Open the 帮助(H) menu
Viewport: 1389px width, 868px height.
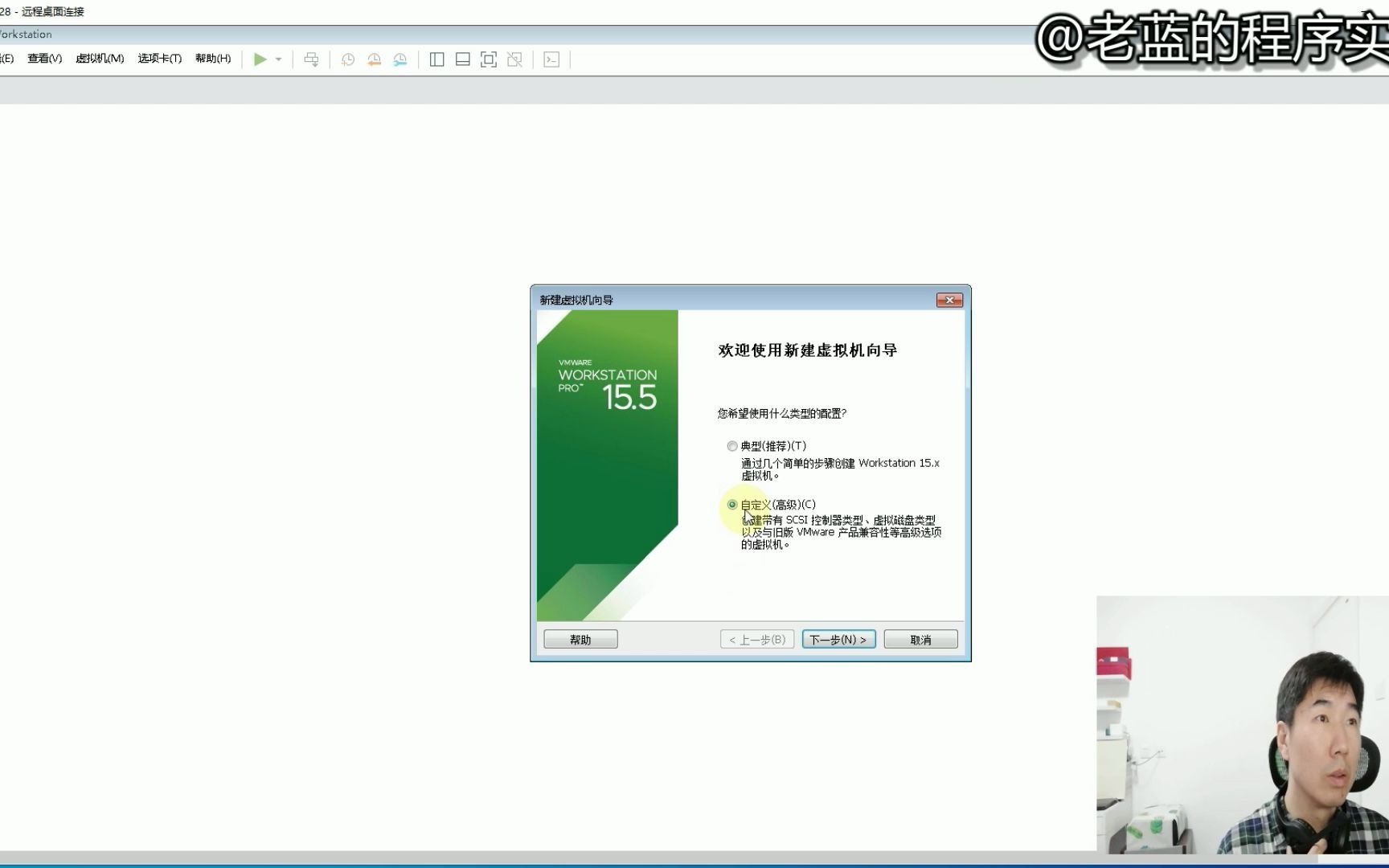213,59
